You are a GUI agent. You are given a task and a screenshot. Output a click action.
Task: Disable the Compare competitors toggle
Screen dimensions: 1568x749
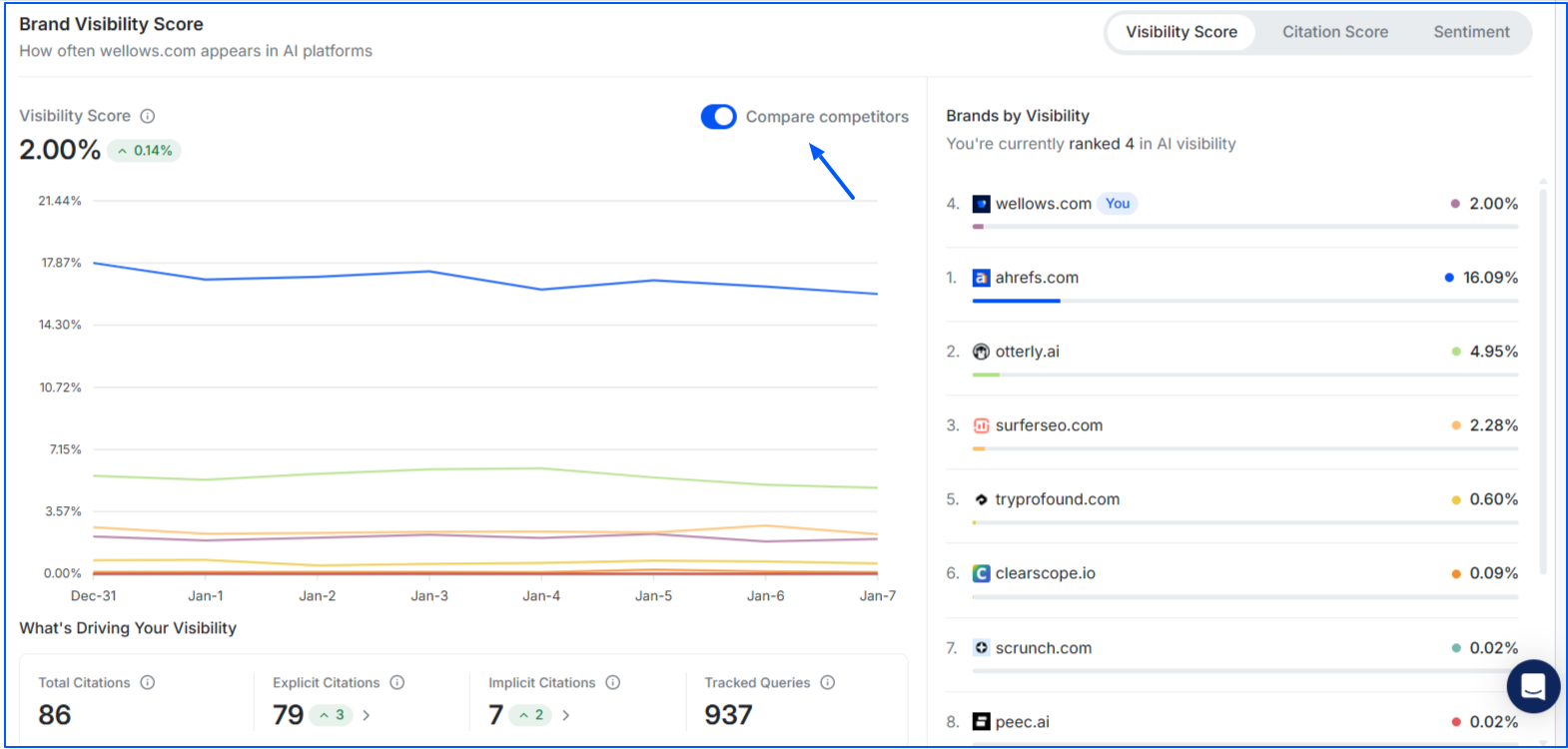pos(719,117)
